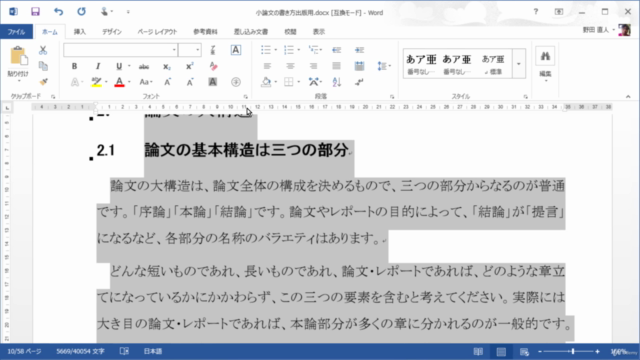Apply the red font color
Screen dimensions: 640x360
(119, 82)
